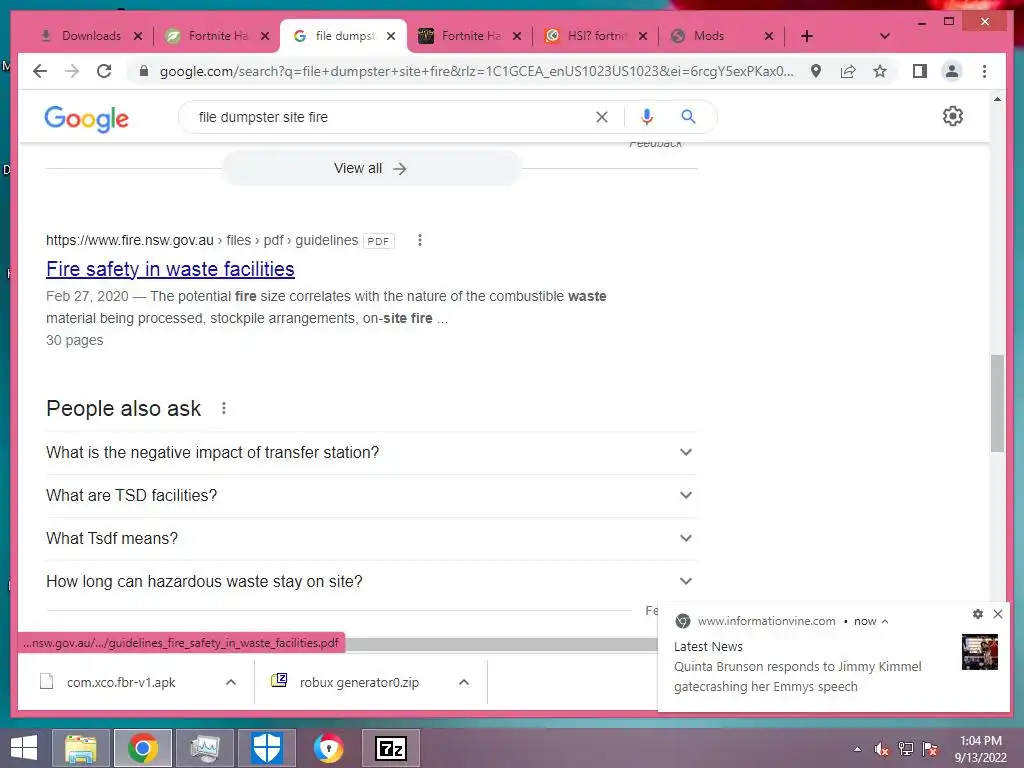
Task: Click into the Google search input field
Action: click(392, 117)
